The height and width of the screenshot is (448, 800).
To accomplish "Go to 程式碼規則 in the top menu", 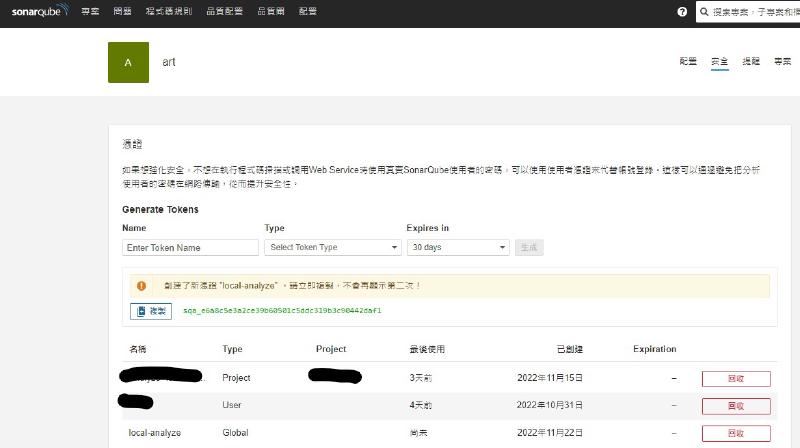I will (166, 12).
